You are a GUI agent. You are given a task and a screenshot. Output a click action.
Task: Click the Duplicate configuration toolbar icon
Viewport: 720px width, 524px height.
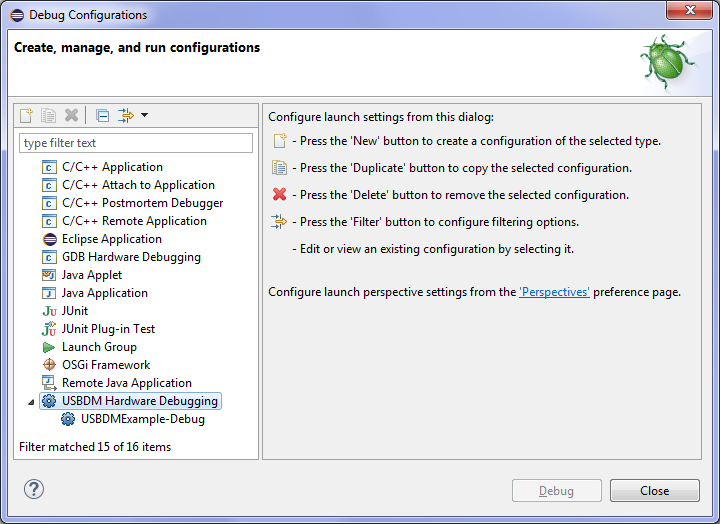(49, 116)
